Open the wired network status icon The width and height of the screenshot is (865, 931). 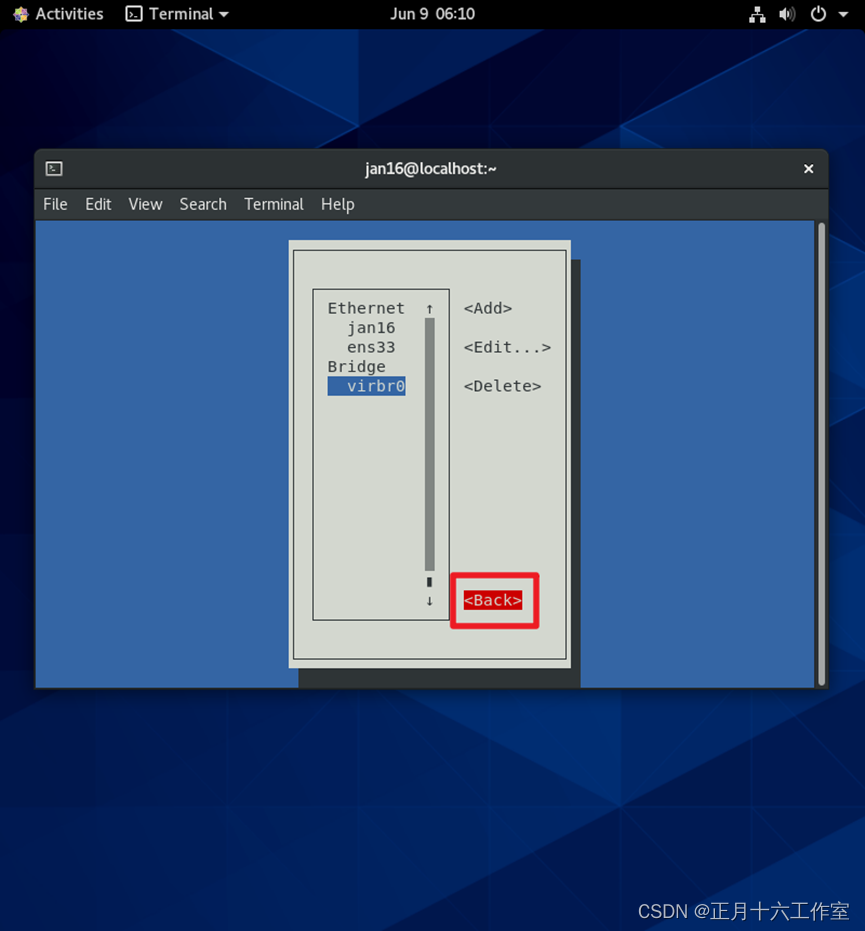757,14
